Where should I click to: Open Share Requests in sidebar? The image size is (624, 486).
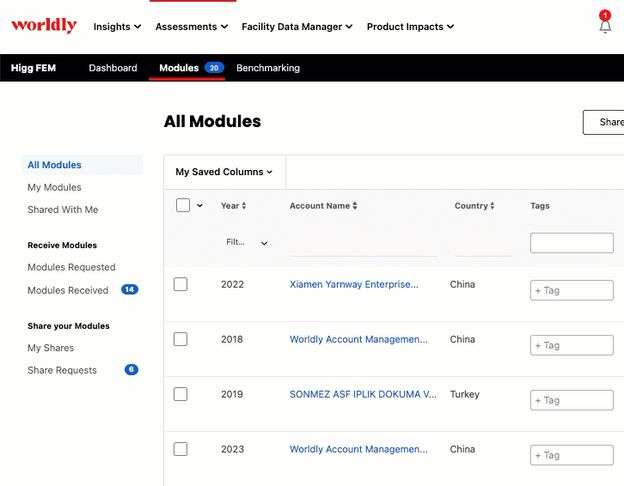pos(62,370)
